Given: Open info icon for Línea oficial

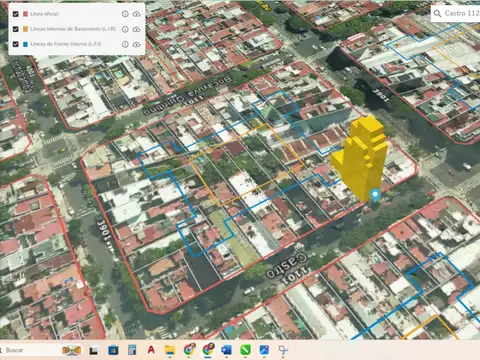Looking at the screenshot, I should [125, 14].
